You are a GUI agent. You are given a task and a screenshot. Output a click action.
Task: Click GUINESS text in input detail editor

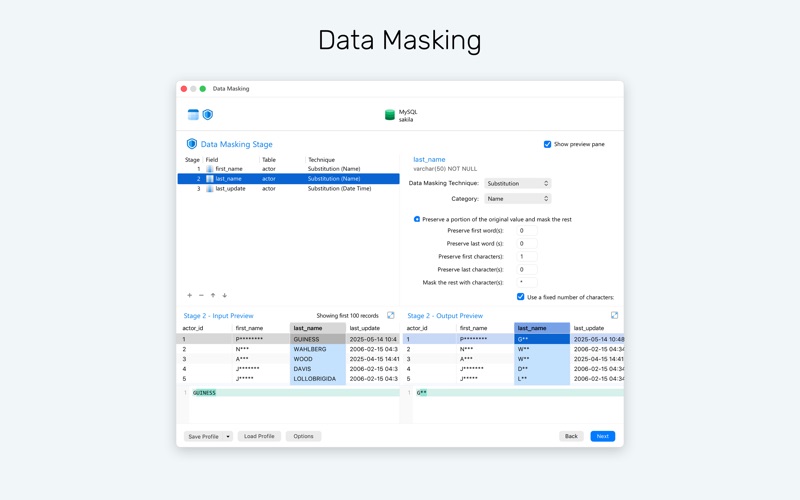coord(204,393)
